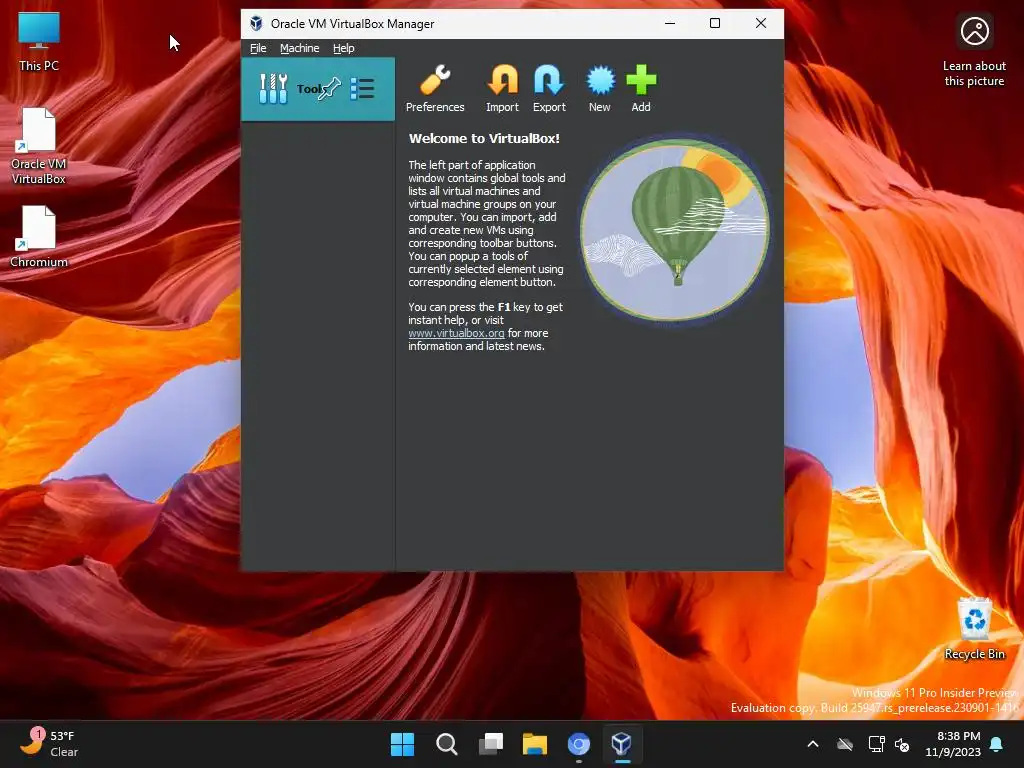Viewport: 1024px width, 768px height.
Task: Select Oracle VM VirtualBox desktop shortcut
Action: pyautogui.click(x=39, y=146)
